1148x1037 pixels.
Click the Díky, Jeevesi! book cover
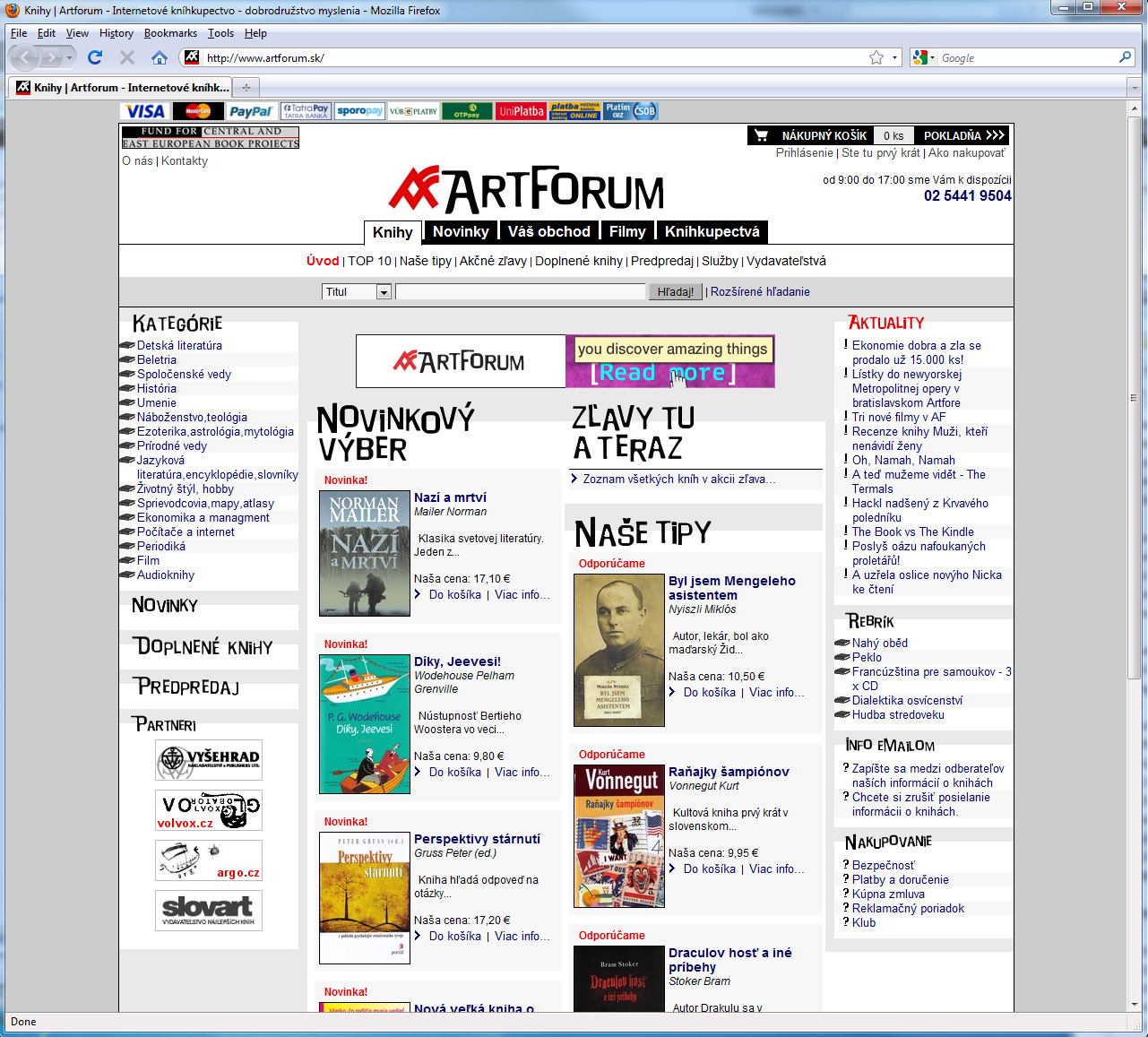coord(365,724)
